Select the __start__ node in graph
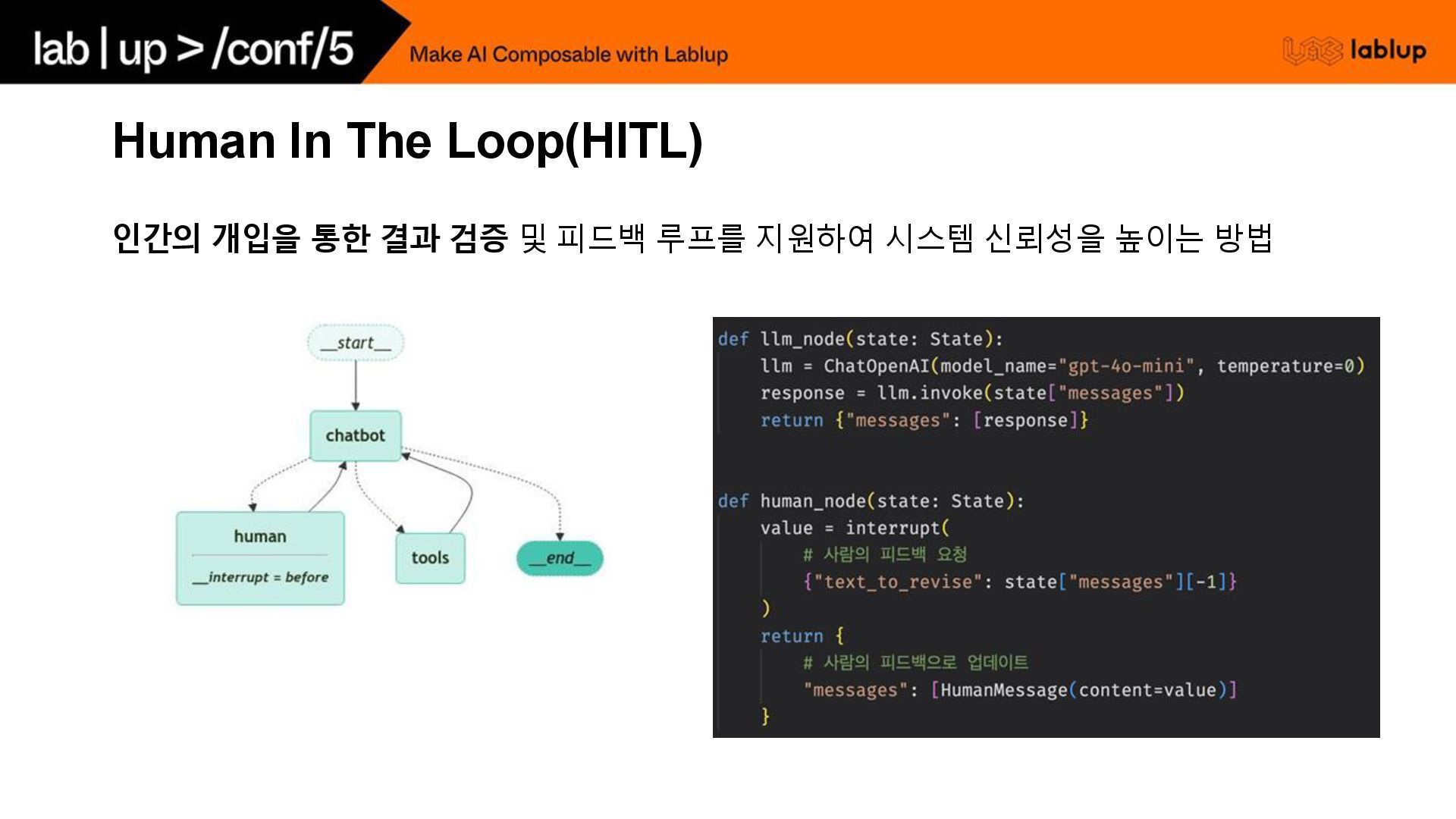The width and height of the screenshot is (1456, 819). click(x=356, y=343)
